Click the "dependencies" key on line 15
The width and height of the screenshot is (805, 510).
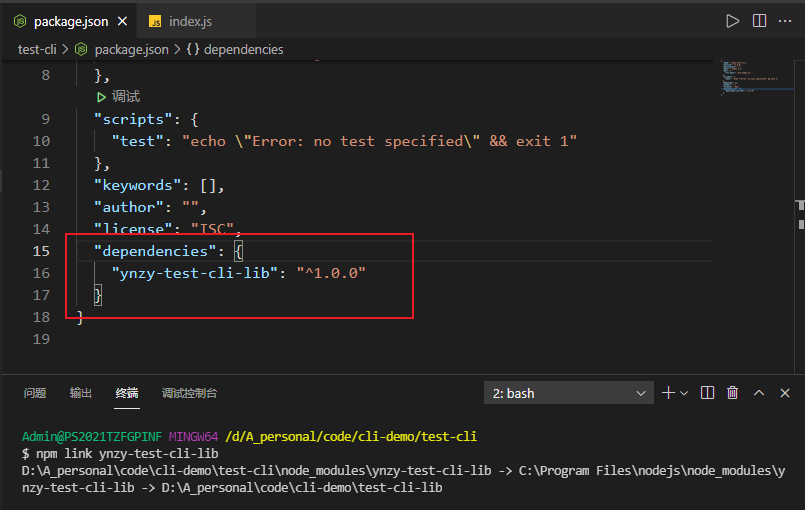(x=156, y=251)
